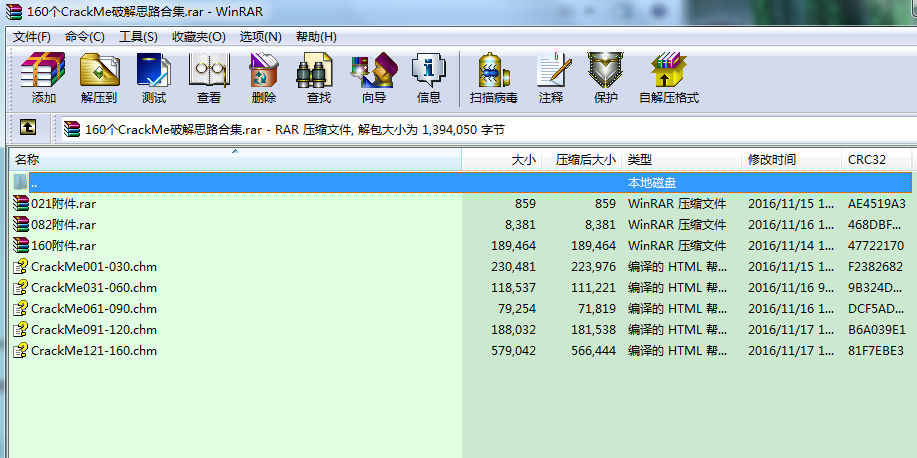Click CRC32 value F2382682
This screenshot has width=917, height=458.
[x=875, y=267]
